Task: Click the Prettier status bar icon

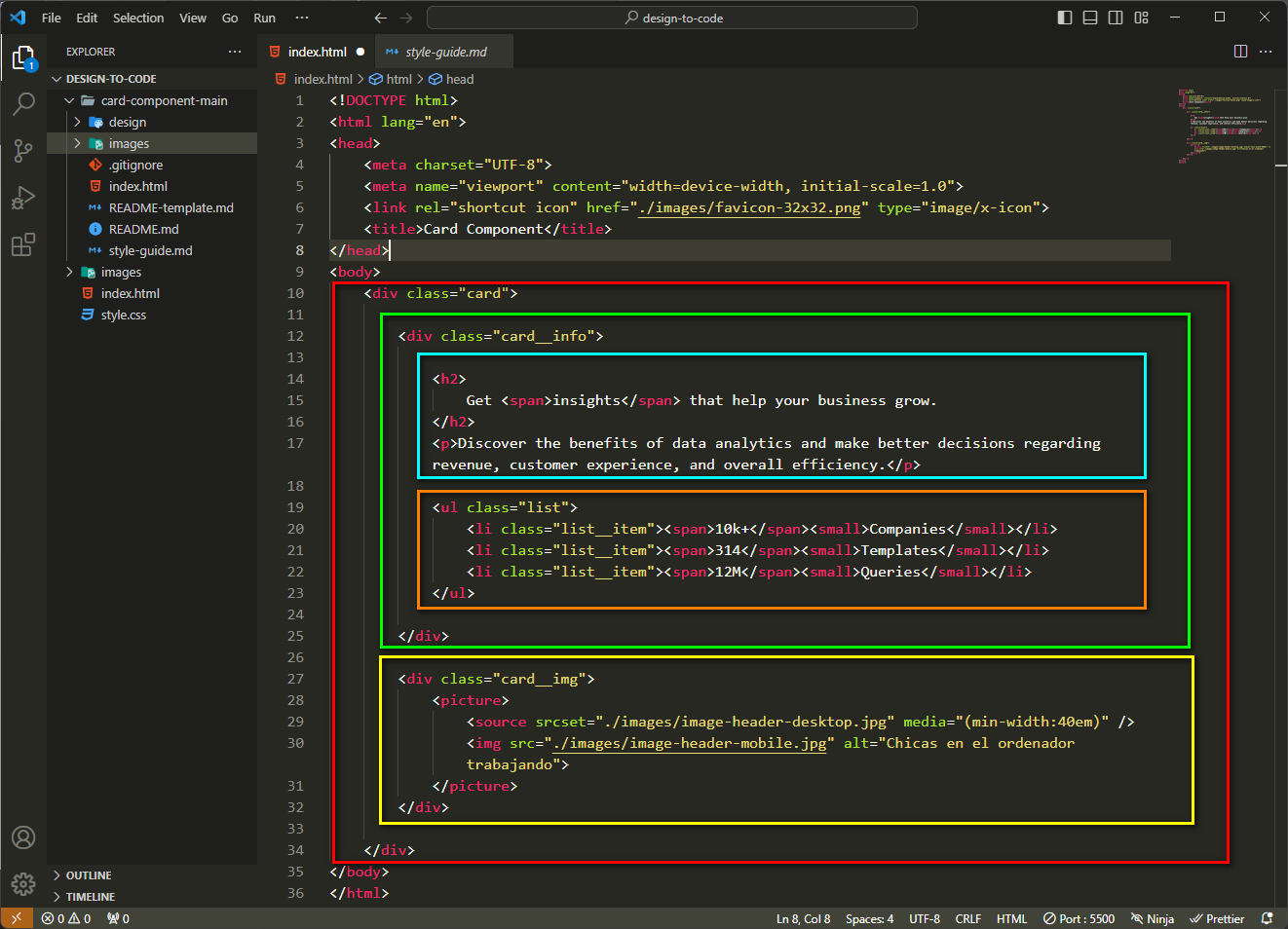Action: 1217,918
